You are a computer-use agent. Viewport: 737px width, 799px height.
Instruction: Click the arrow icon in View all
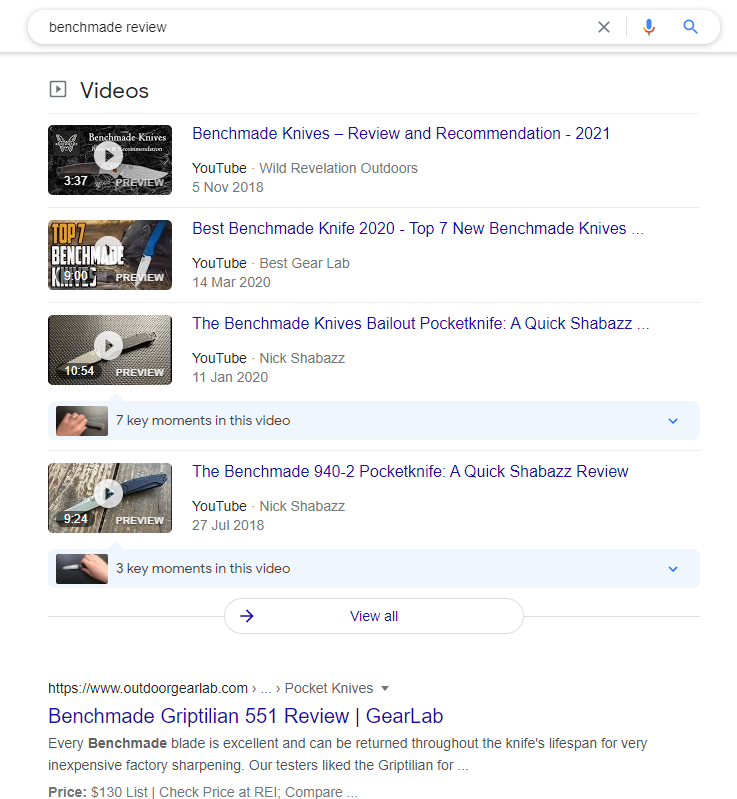pos(247,616)
